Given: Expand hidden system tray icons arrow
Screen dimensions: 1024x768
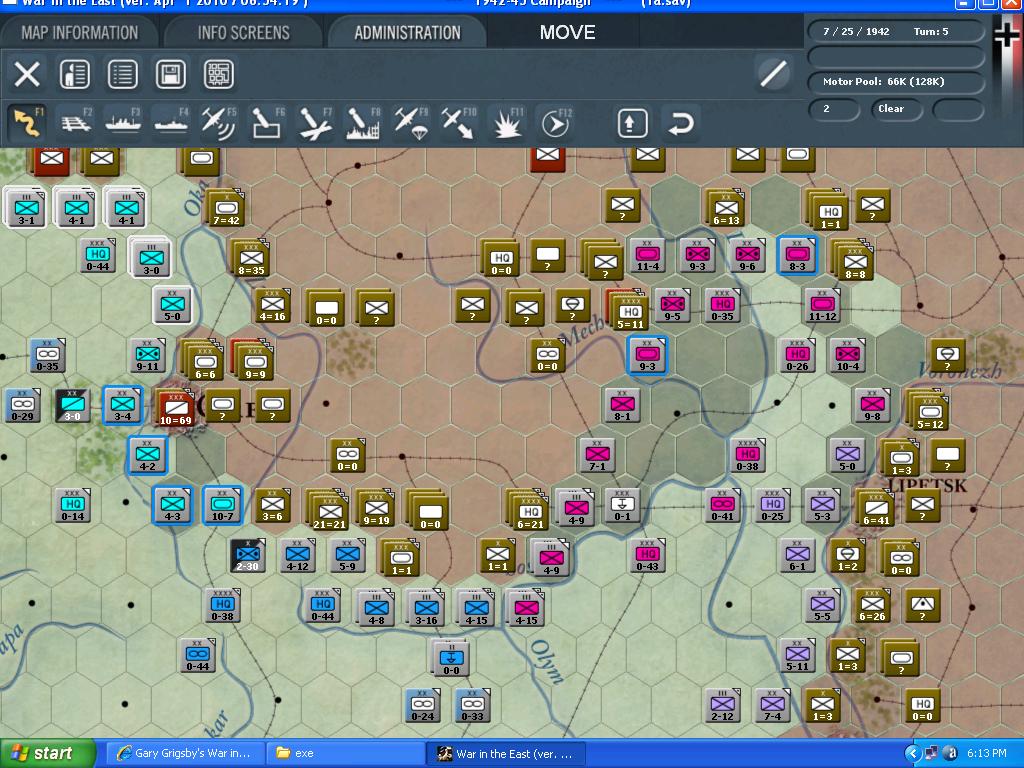Looking at the screenshot, I should pos(912,754).
